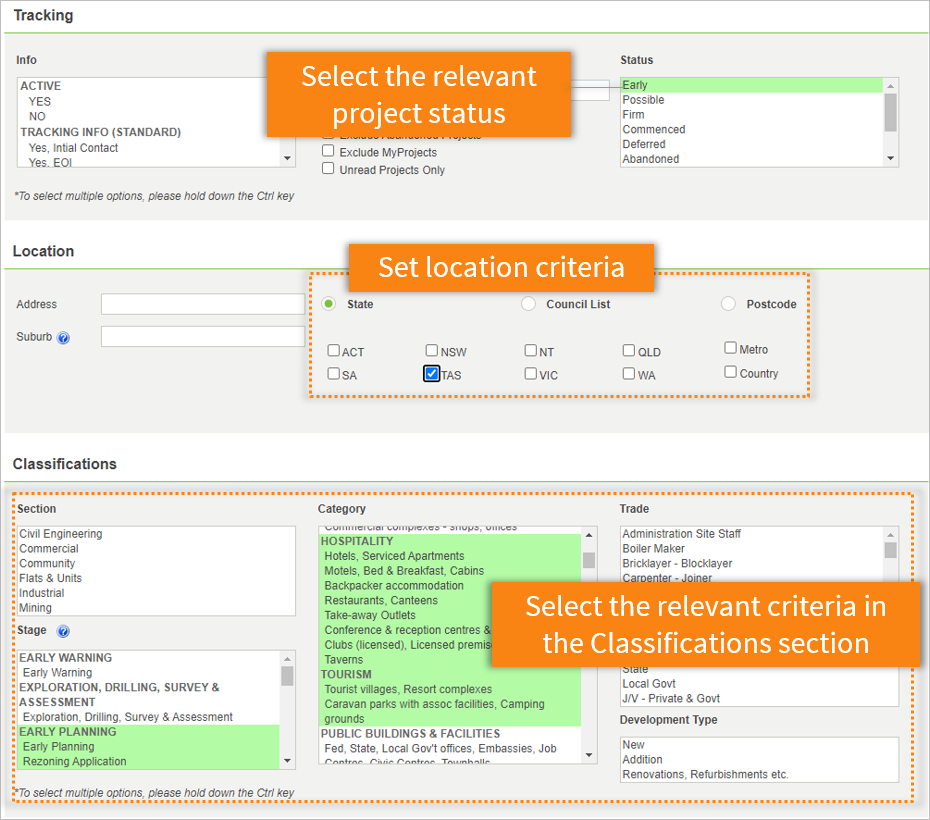This screenshot has width=930, height=820.
Task: Select Commenced in the Status list
Action: coord(751,130)
